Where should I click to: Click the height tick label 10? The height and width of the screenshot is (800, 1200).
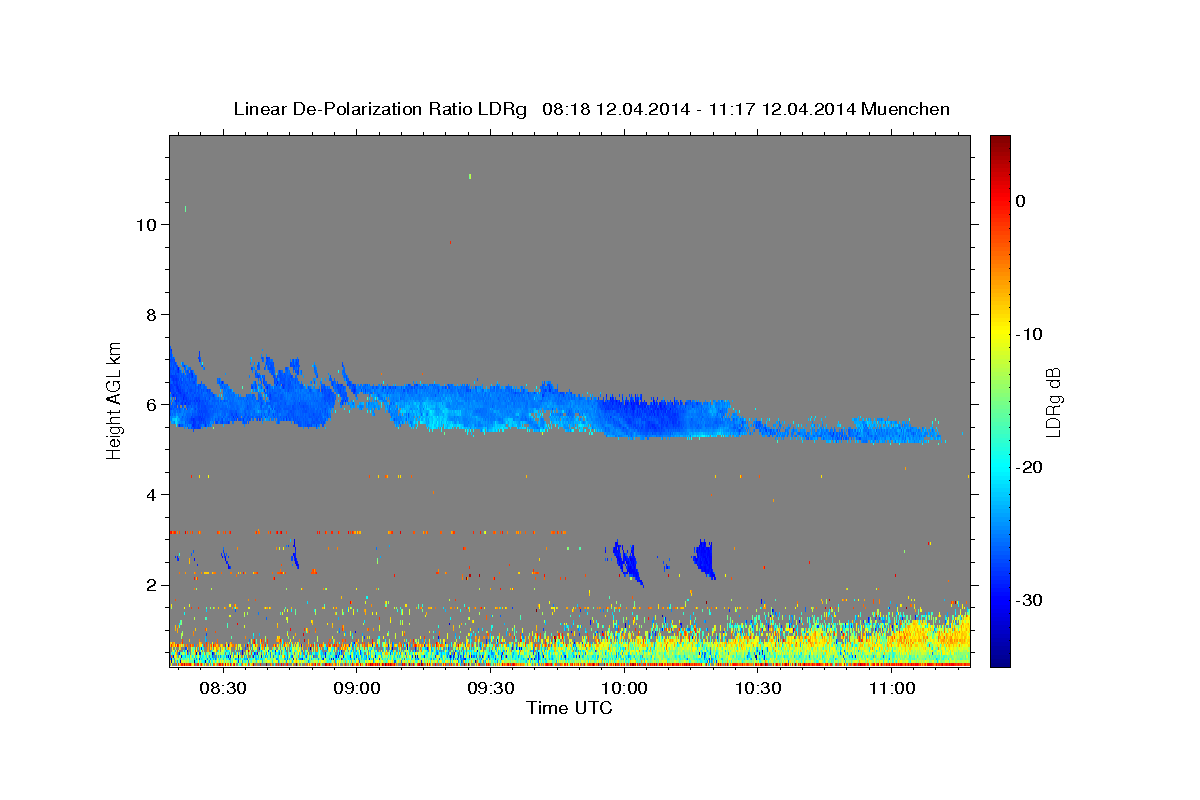point(145,225)
